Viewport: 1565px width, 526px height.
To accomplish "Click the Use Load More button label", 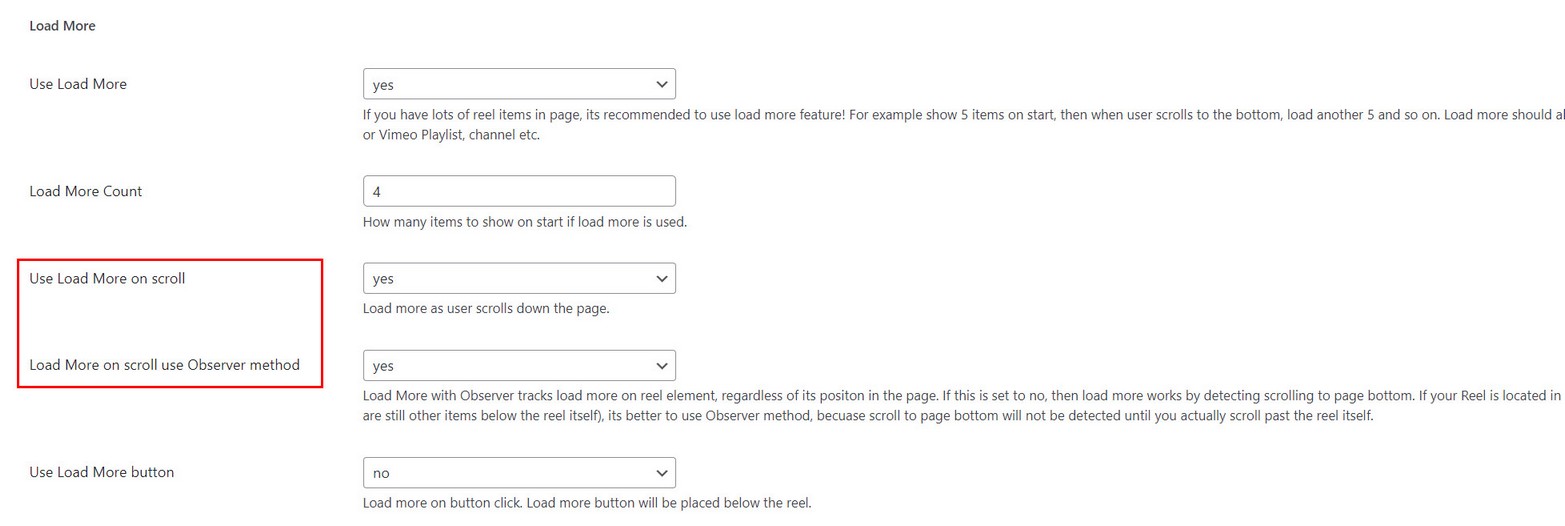I will pos(102,471).
